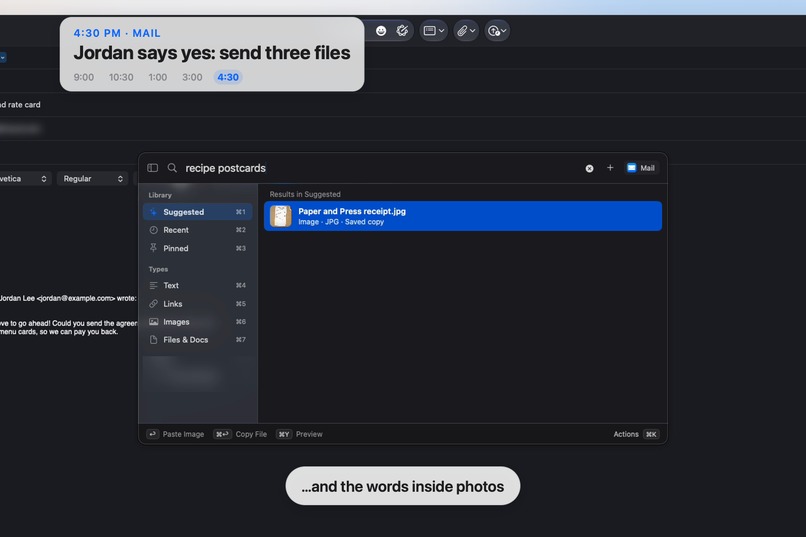Open the Helvetica font family dropdown
806x537 pixels.
click(24, 178)
